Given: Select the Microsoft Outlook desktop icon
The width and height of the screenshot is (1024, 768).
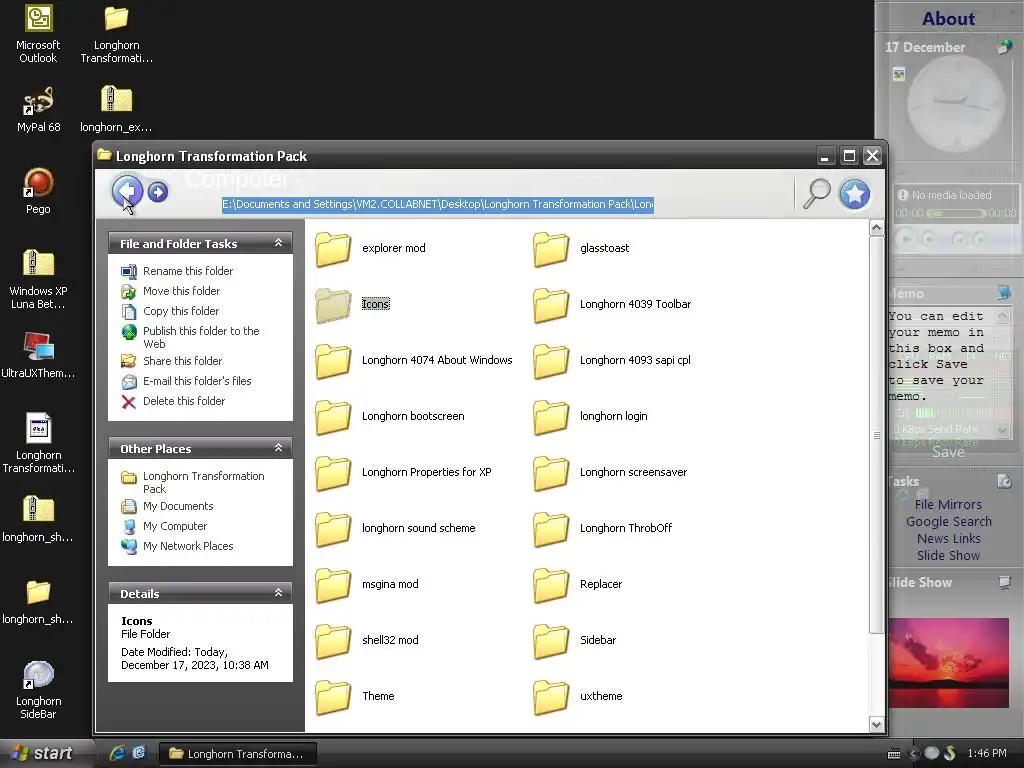Looking at the screenshot, I should [38, 34].
